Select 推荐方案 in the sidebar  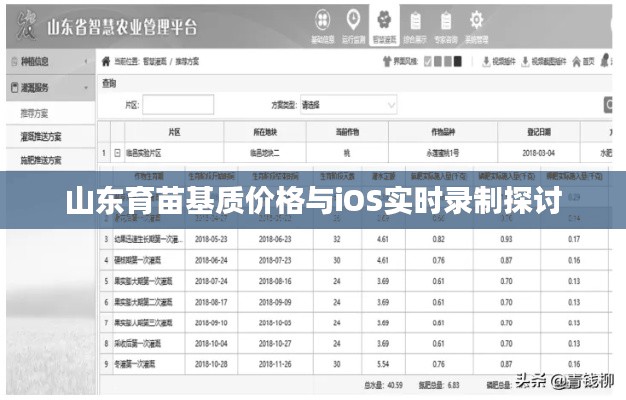(x=35, y=112)
